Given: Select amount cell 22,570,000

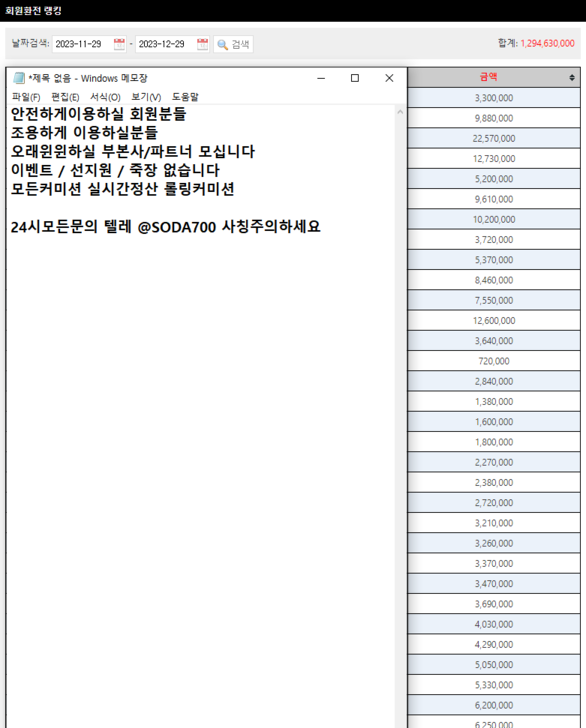Looking at the screenshot, I should pyautogui.click(x=494, y=138).
